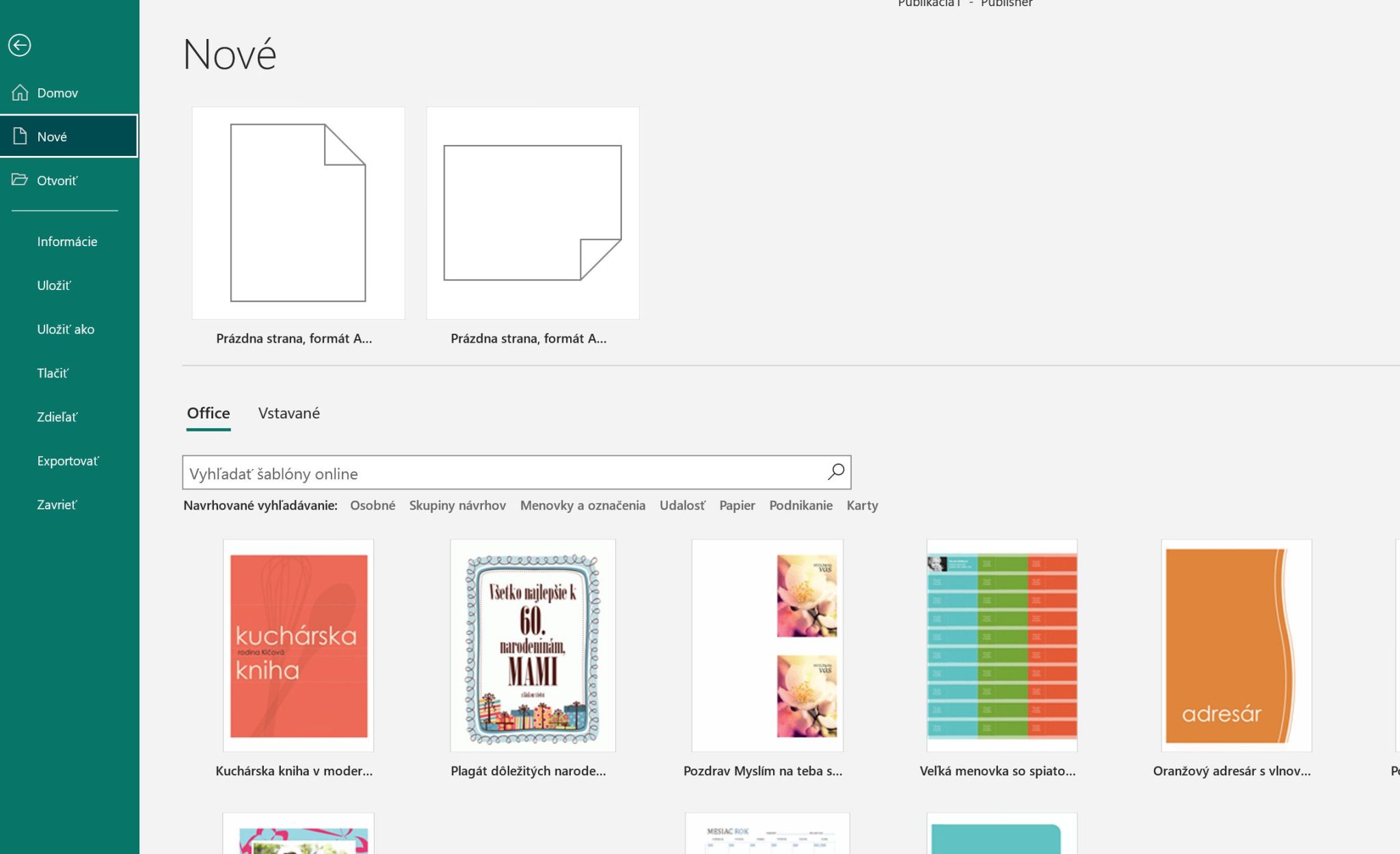Click the Otvoriť folder icon
The height and width of the screenshot is (854, 1400).
coord(20,180)
